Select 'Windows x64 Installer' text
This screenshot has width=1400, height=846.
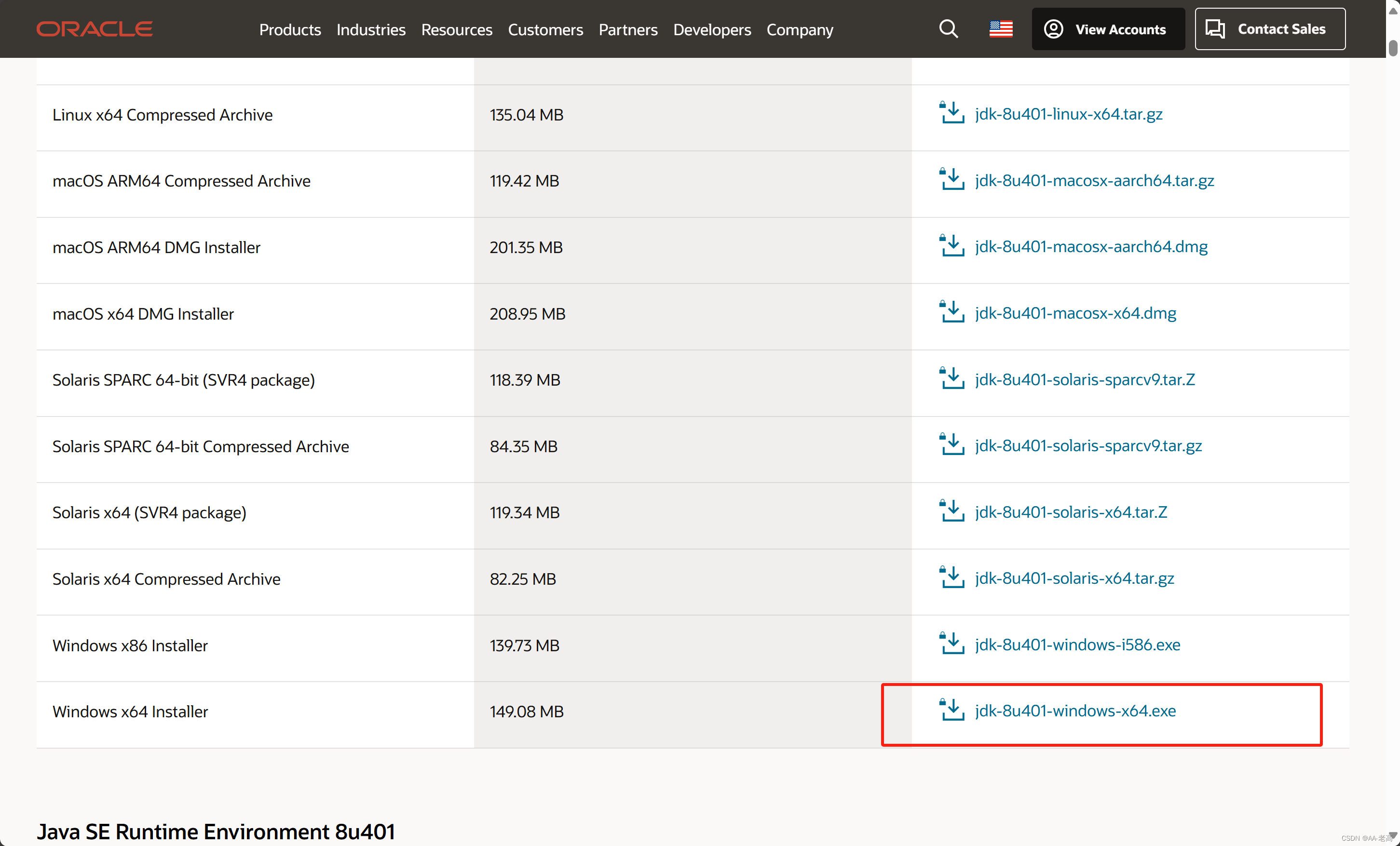(x=130, y=712)
